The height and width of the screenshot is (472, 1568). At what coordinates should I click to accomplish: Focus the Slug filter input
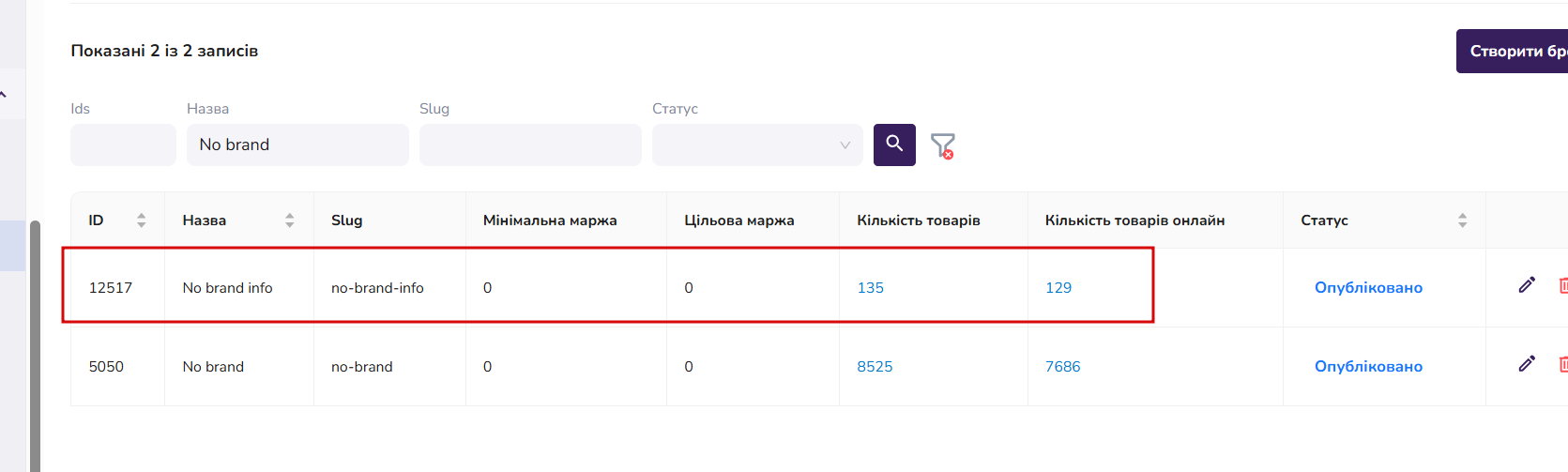[530, 145]
